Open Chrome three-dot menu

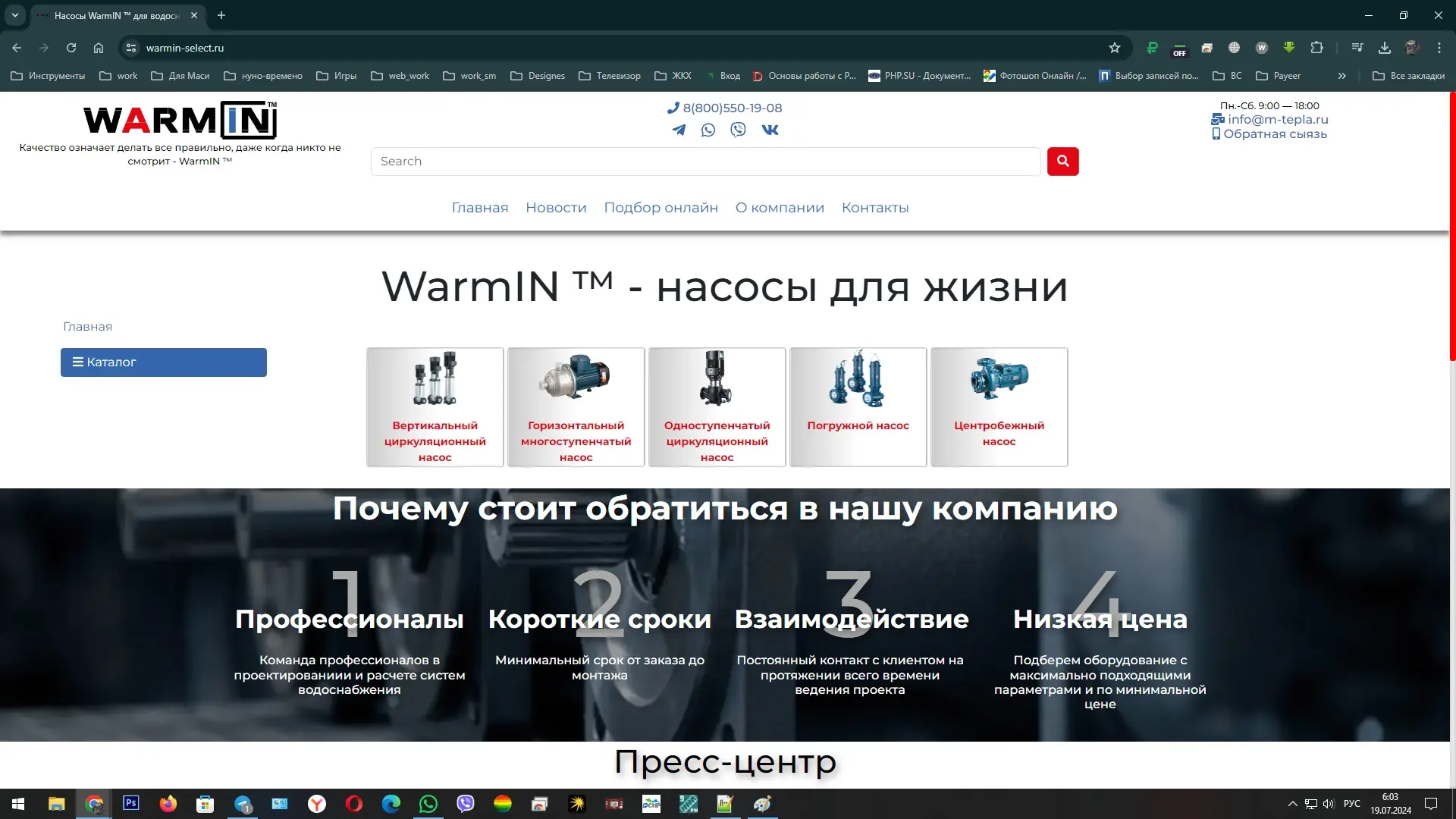pyautogui.click(x=1439, y=48)
